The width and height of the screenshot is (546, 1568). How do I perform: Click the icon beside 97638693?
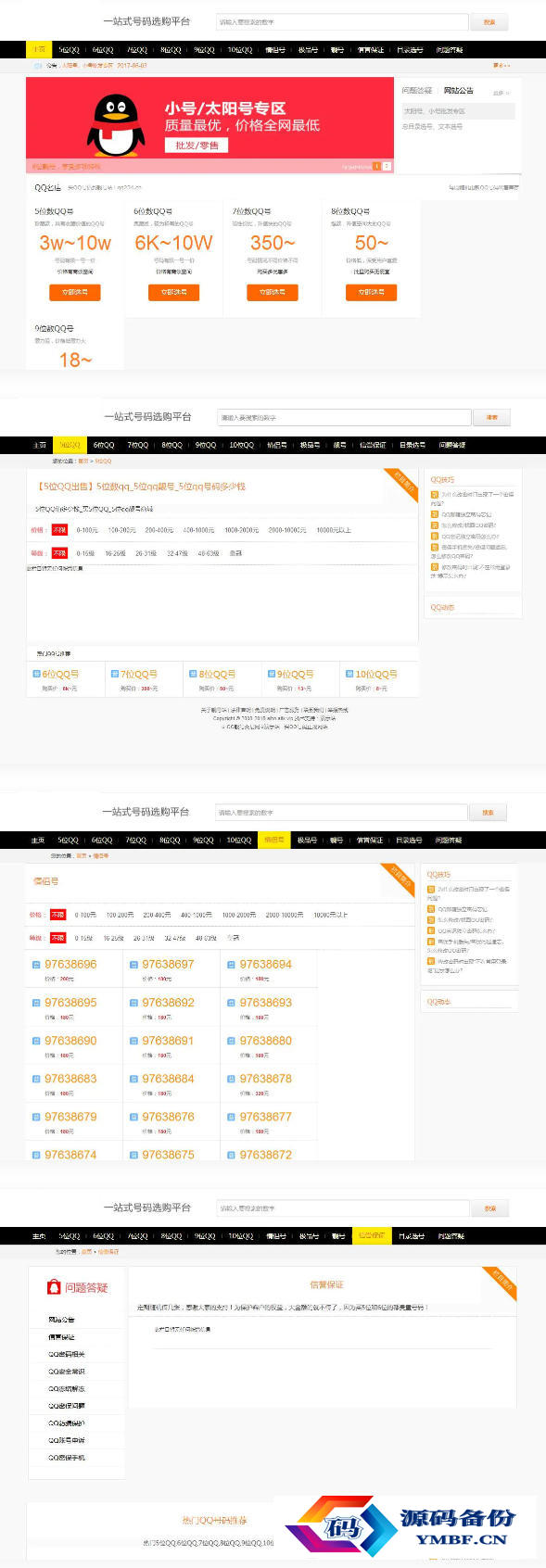(231, 1003)
